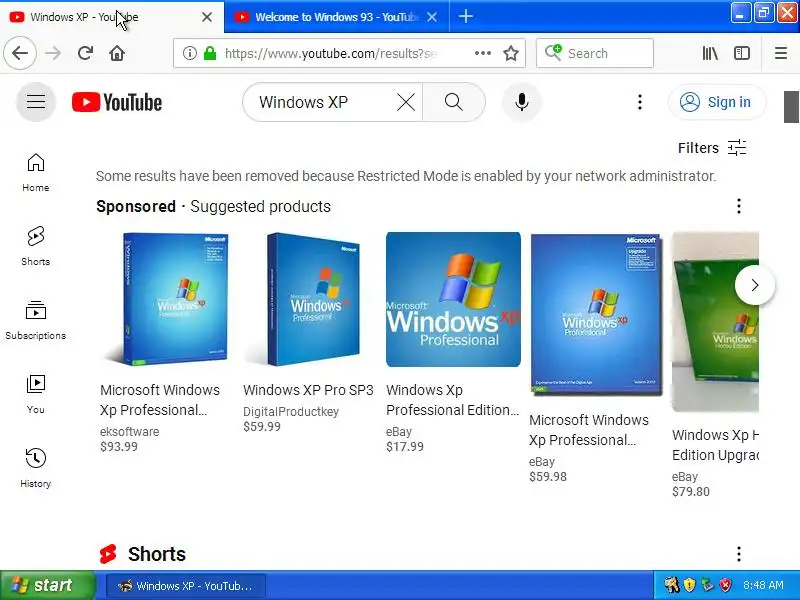Image resolution: width=800 pixels, height=600 pixels.
Task: Open the Firefox hamburger menu
Action: 781,53
